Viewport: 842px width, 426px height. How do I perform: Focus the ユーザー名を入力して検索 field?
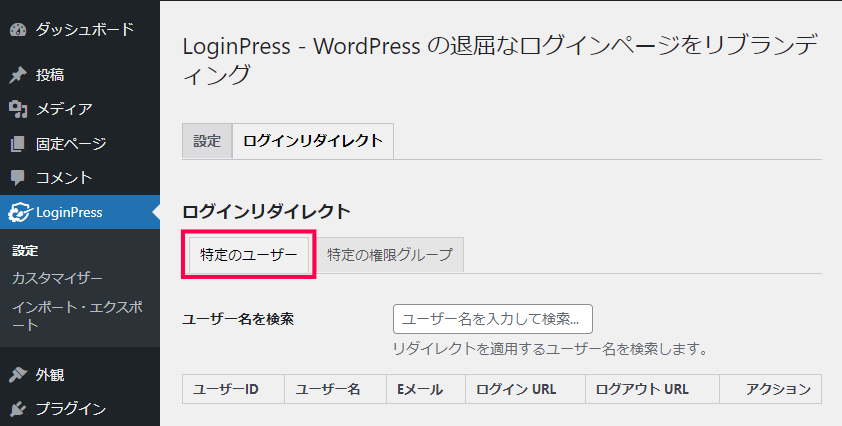[x=493, y=319]
